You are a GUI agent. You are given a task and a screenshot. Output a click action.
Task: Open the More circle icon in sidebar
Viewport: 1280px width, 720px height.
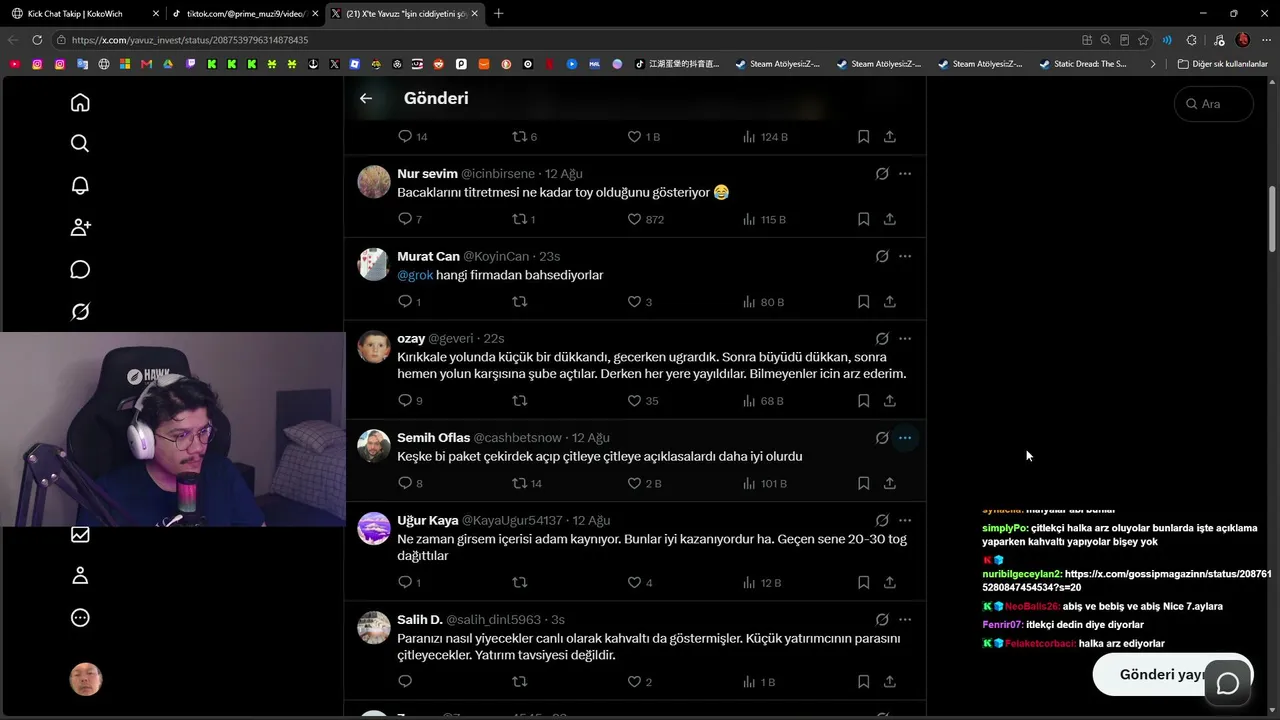(x=80, y=618)
